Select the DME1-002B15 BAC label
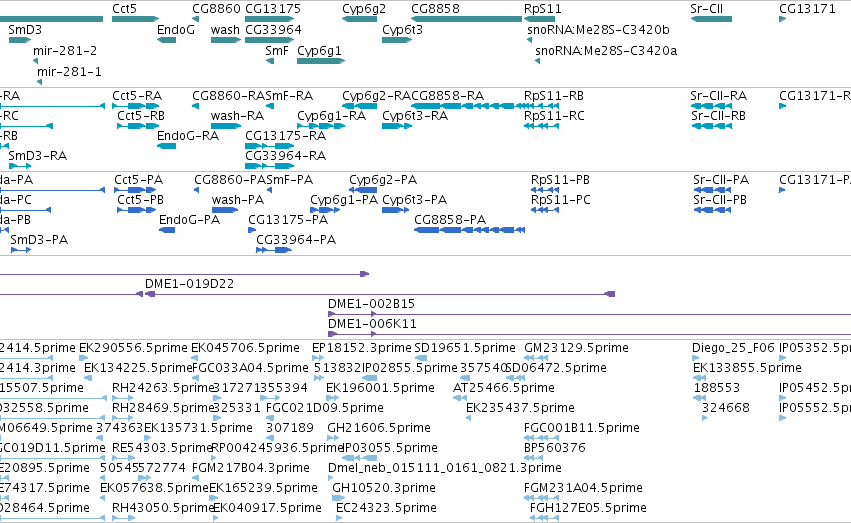The image size is (851, 523). 372,304
